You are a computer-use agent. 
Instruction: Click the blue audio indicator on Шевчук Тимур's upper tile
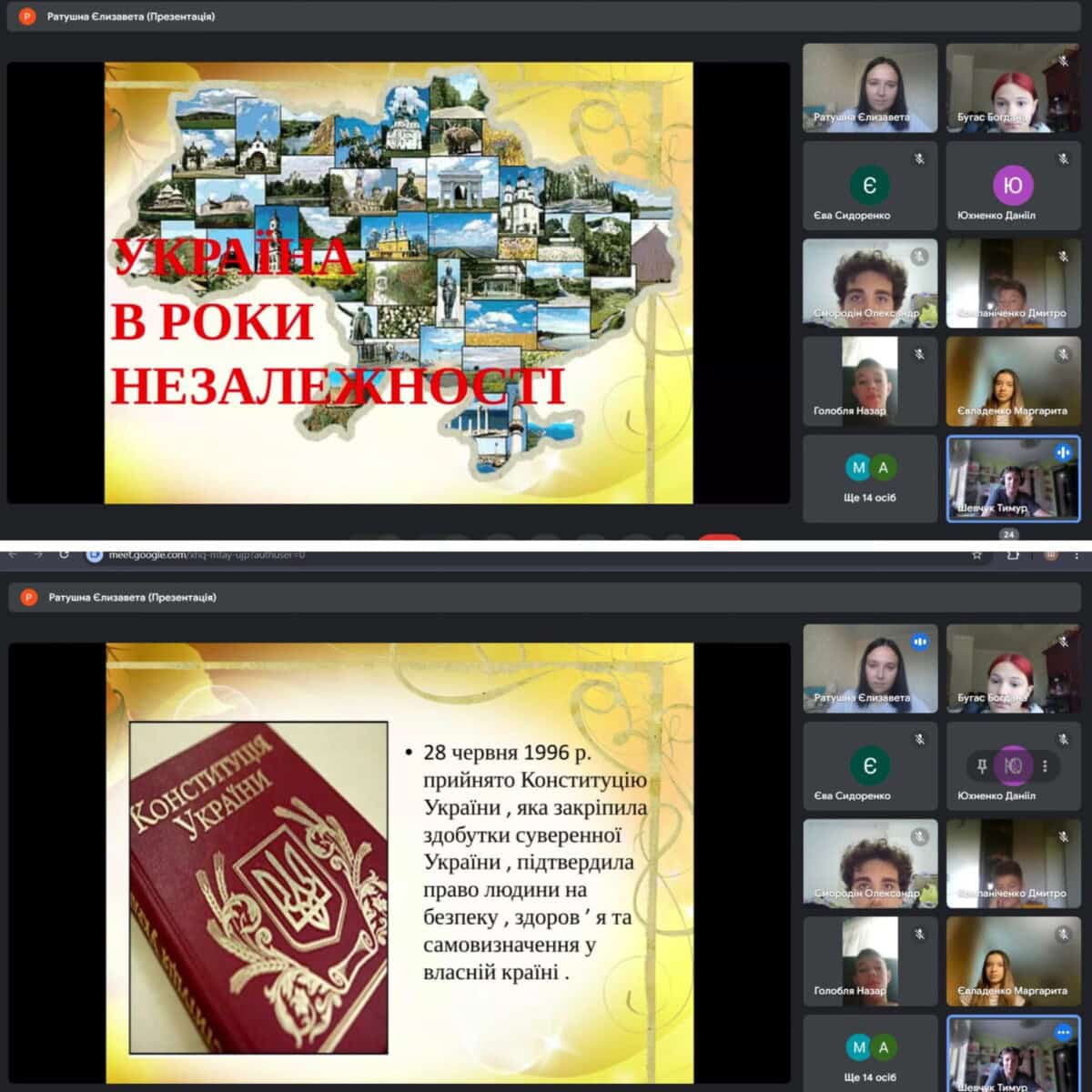tap(1063, 452)
